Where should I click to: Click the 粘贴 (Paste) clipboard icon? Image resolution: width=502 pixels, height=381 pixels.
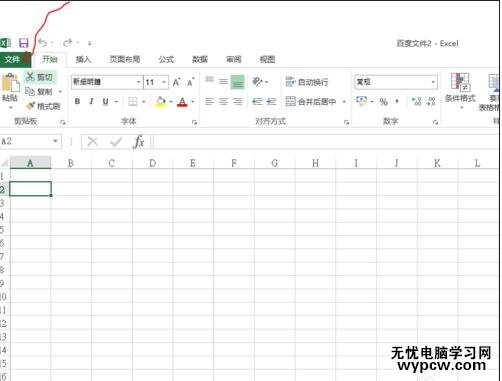[10, 83]
